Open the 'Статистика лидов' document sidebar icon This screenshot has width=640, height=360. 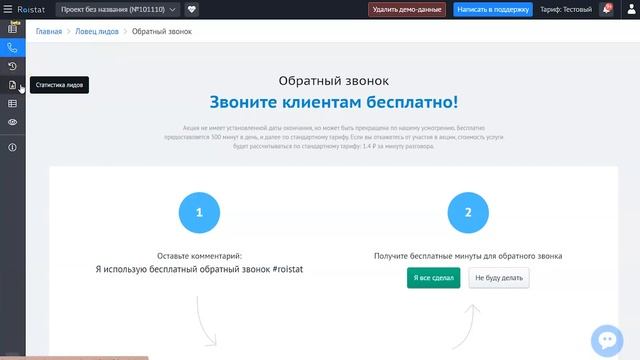click(x=13, y=85)
